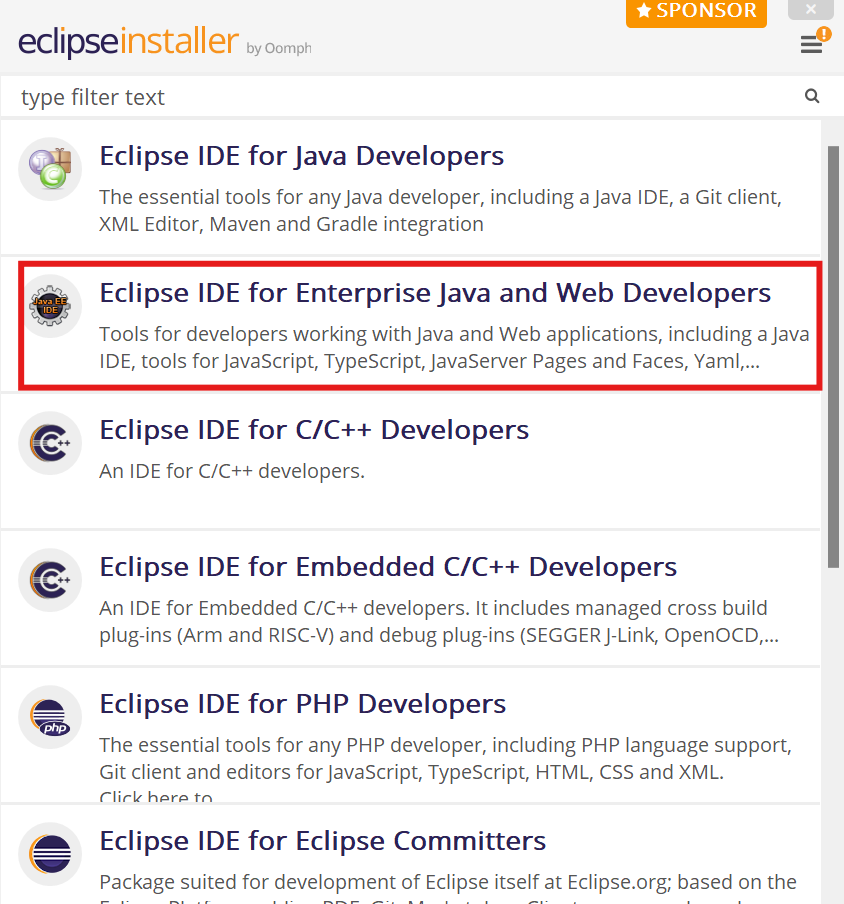This screenshot has width=844, height=904.
Task: Click the Enterprise Java description mentioning JavaServer Pages
Action: coord(454,348)
